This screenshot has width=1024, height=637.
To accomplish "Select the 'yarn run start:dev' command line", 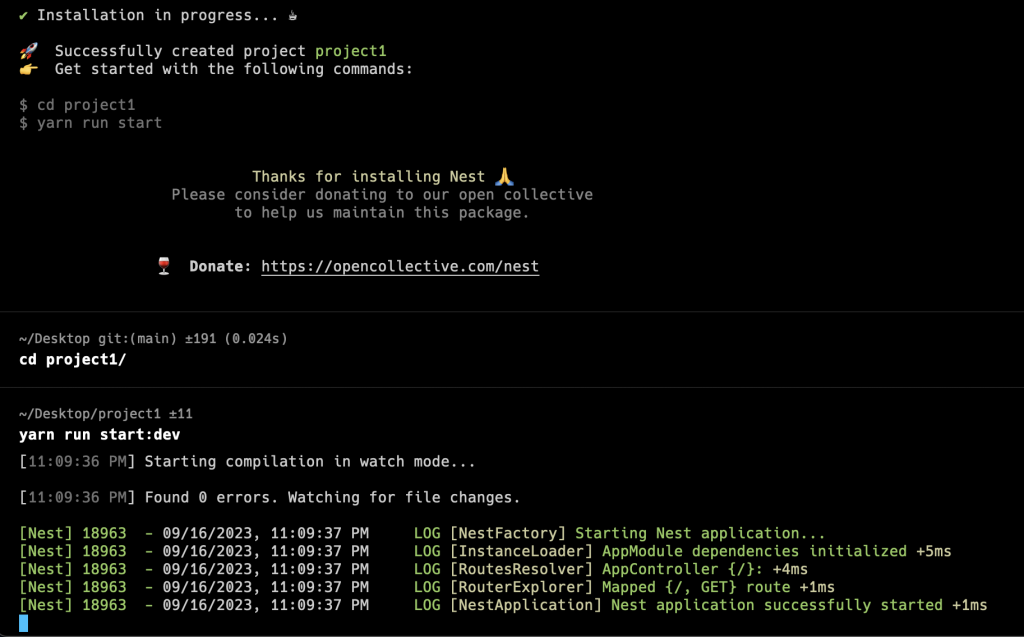I will click(99, 435).
